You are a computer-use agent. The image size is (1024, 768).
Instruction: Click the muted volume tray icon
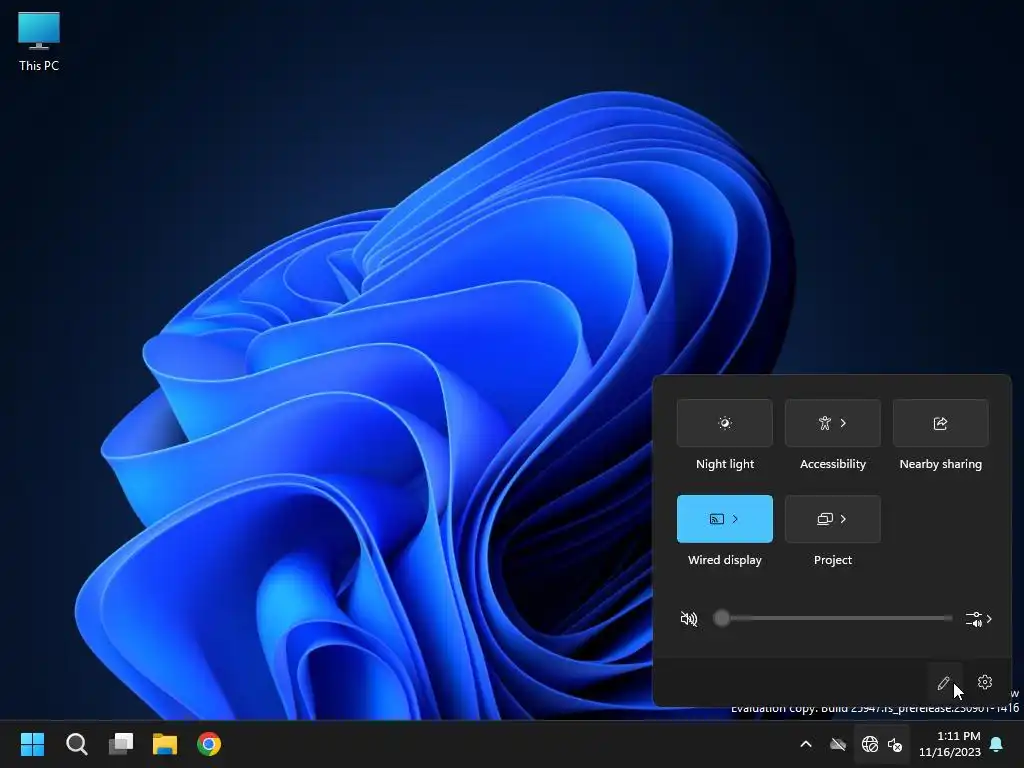[895, 744]
